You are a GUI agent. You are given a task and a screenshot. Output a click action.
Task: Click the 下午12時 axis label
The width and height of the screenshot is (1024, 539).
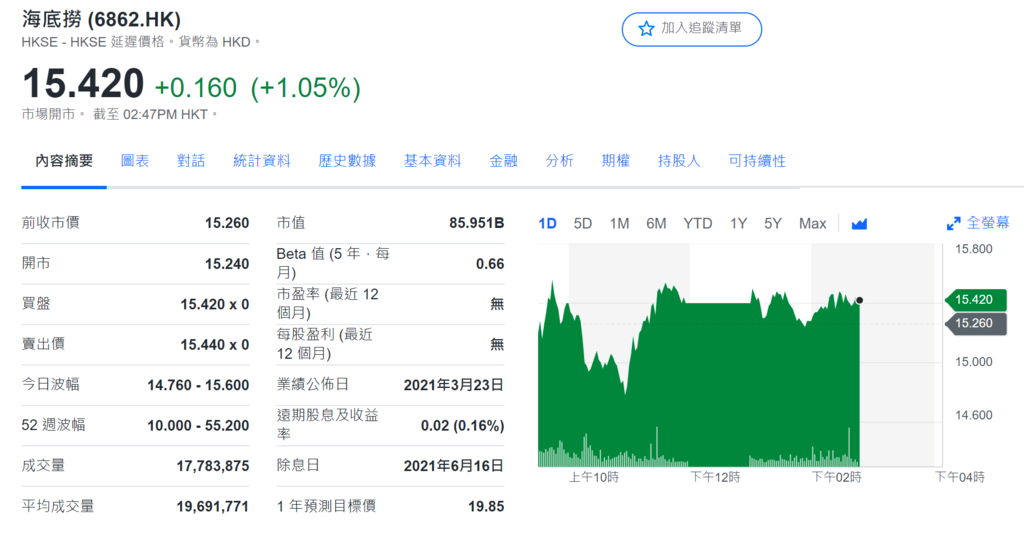point(715,478)
